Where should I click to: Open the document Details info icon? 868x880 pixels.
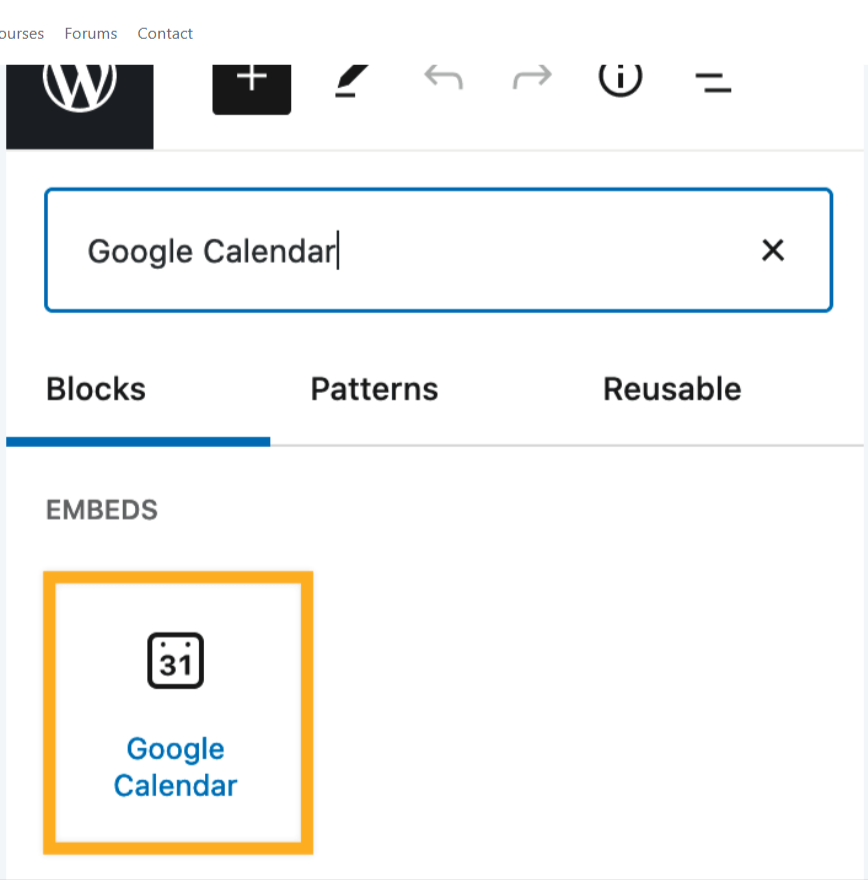tap(620, 79)
